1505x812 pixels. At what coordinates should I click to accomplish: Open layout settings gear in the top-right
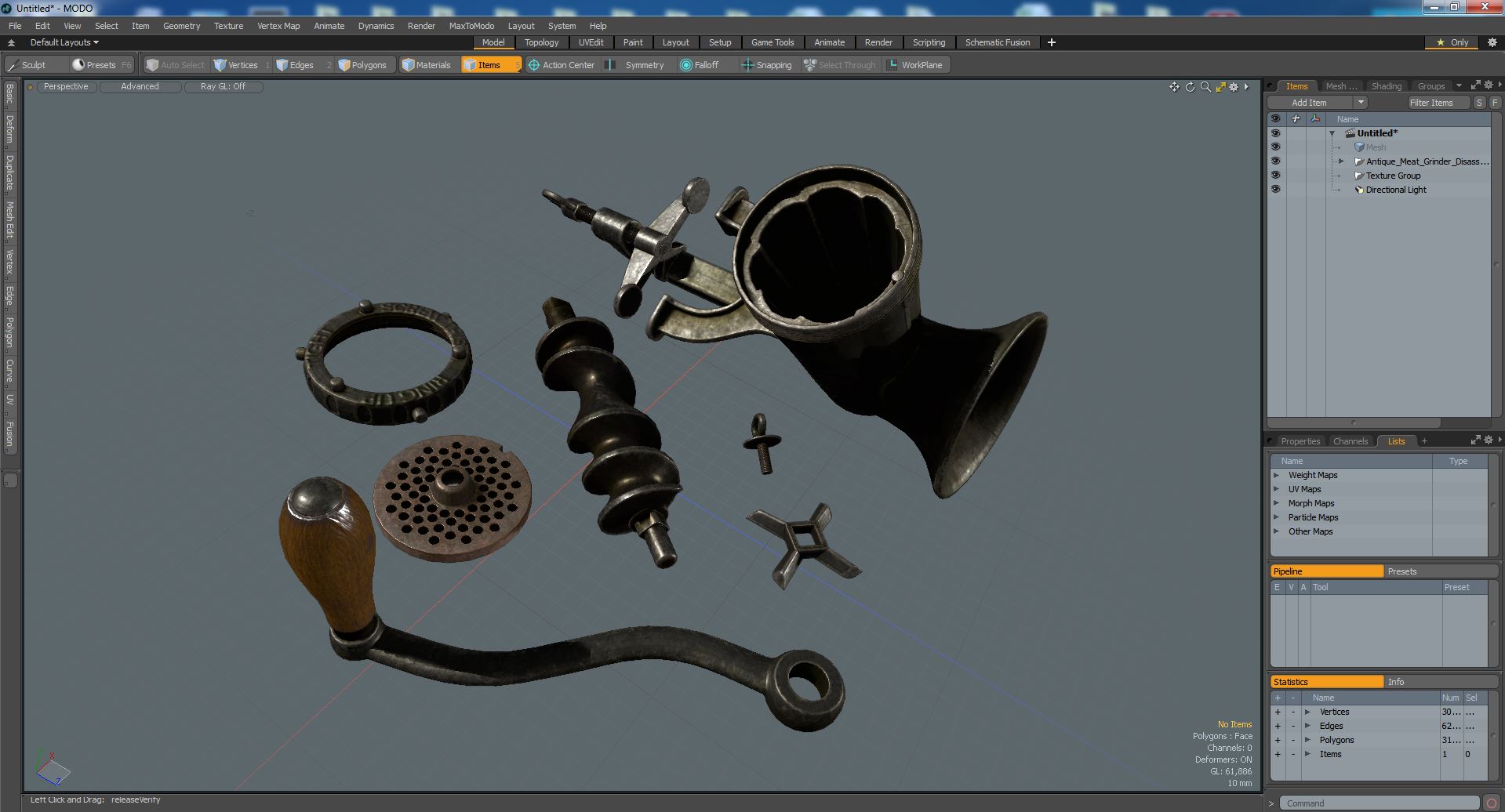pyautogui.click(x=1492, y=42)
